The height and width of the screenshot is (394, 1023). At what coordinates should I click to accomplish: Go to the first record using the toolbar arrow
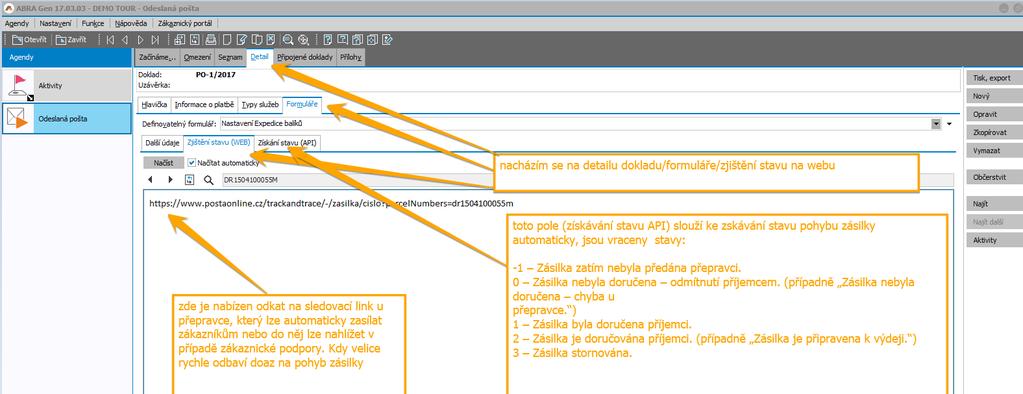(110, 40)
